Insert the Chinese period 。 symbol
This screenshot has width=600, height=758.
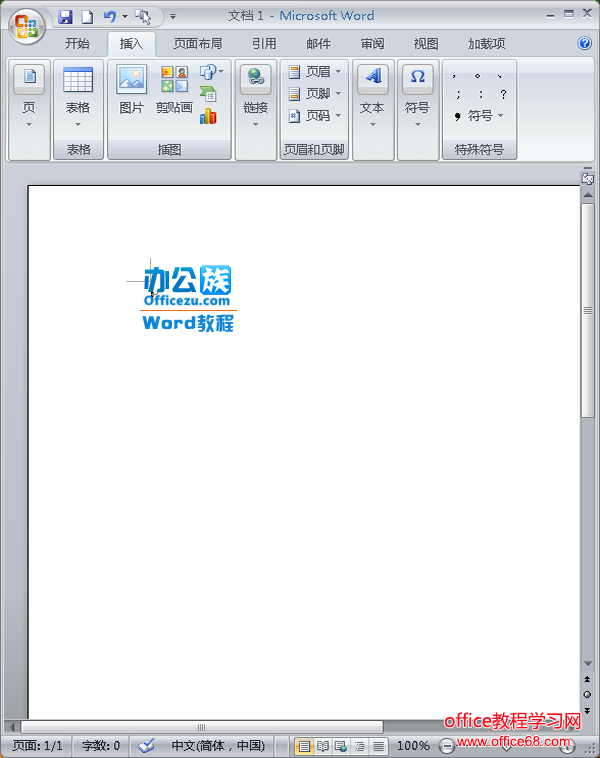[x=478, y=76]
